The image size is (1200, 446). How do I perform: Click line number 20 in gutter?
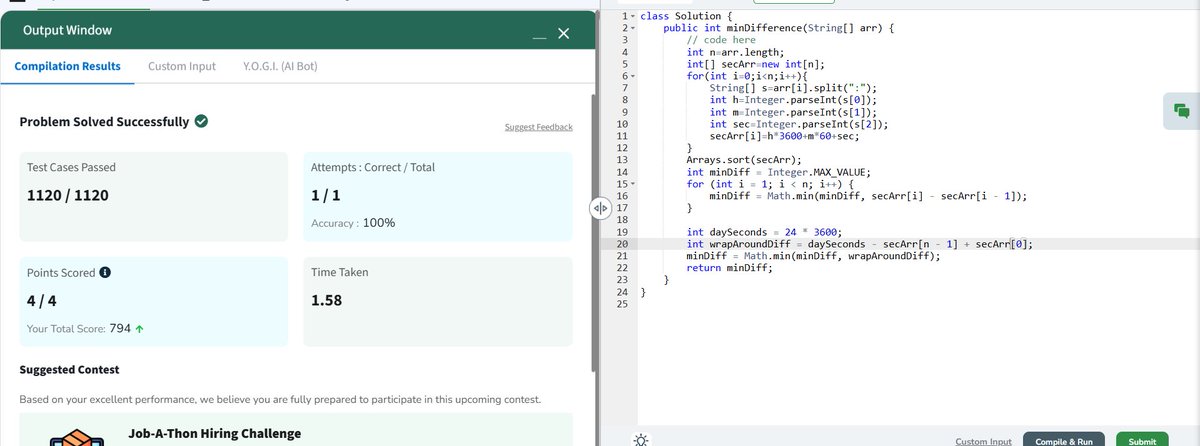tap(622, 244)
